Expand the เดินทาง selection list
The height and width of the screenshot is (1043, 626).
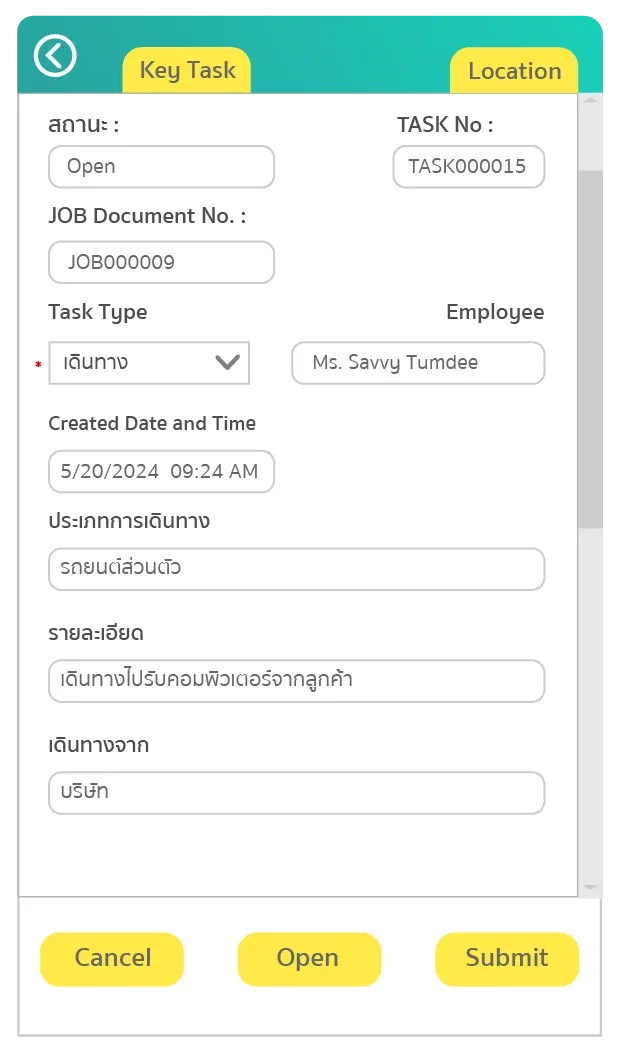(x=148, y=363)
